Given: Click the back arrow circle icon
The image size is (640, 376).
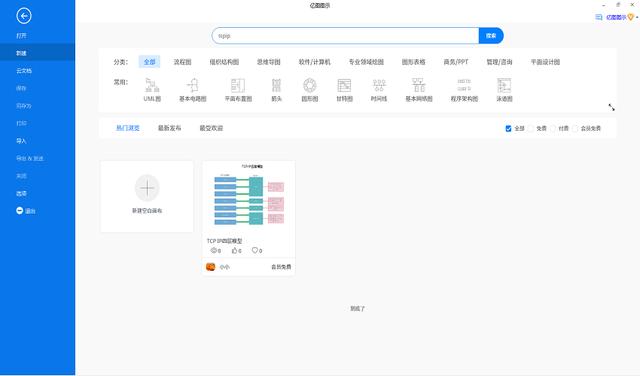Looking at the screenshot, I should pyautogui.click(x=24, y=16).
